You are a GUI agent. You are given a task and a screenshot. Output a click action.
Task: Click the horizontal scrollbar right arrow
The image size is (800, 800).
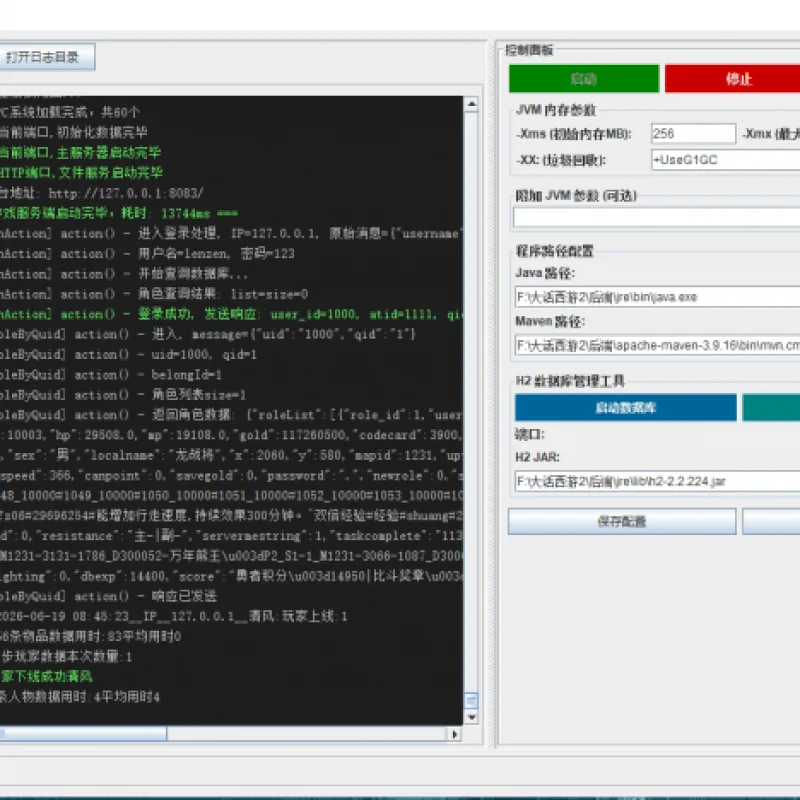click(x=454, y=734)
